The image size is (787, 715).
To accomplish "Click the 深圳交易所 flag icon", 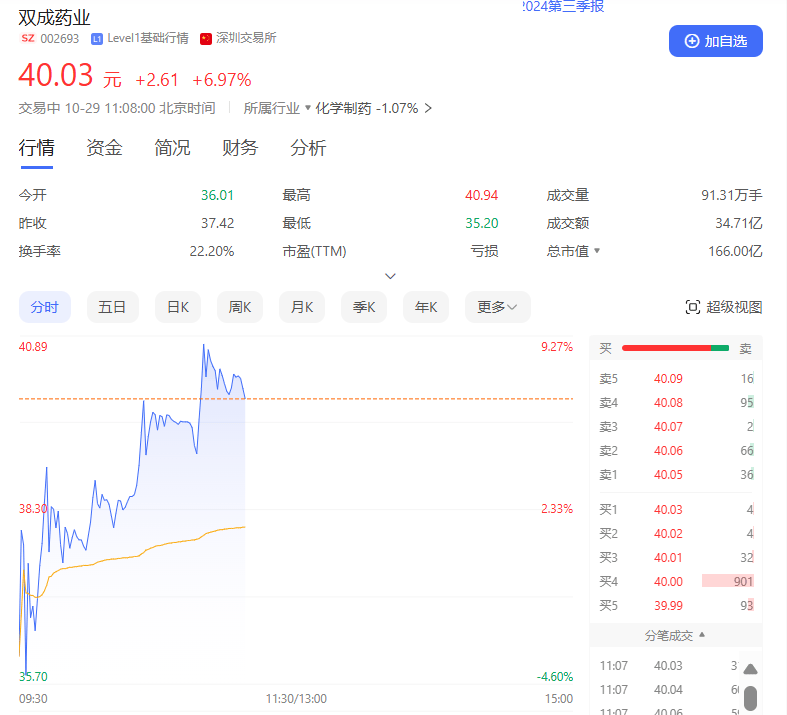I will [206, 39].
